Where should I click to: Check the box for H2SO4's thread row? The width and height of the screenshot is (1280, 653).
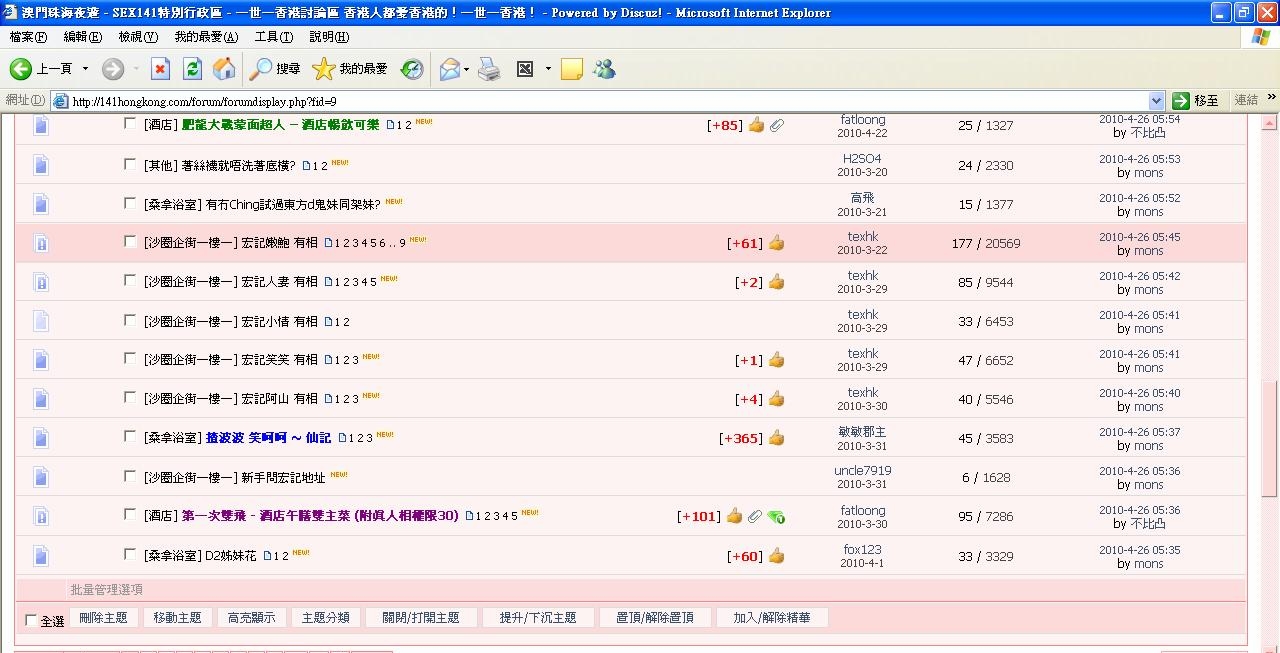(x=130, y=164)
